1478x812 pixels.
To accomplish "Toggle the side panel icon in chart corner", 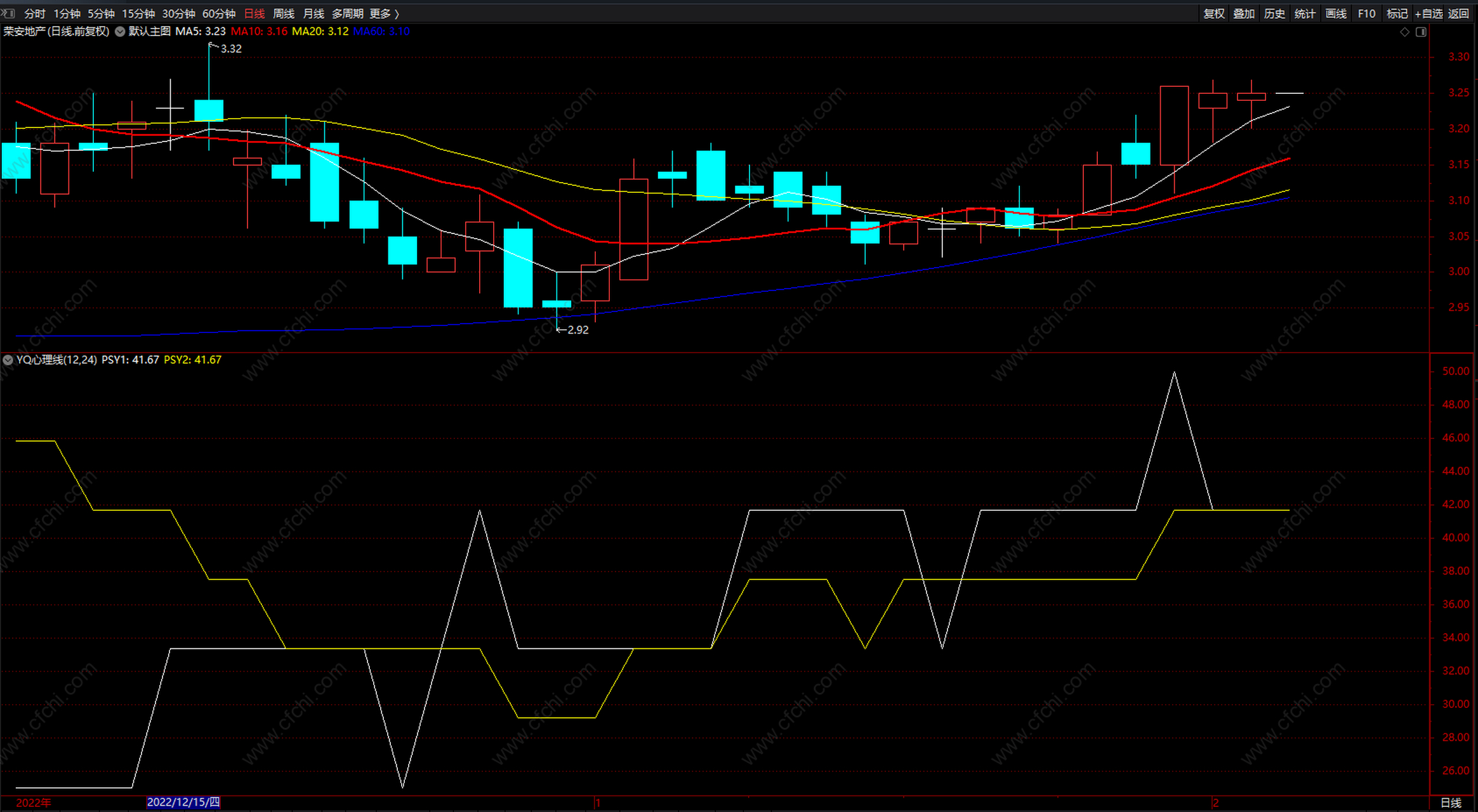I will pyautogui.click(x=1421, y=32).
